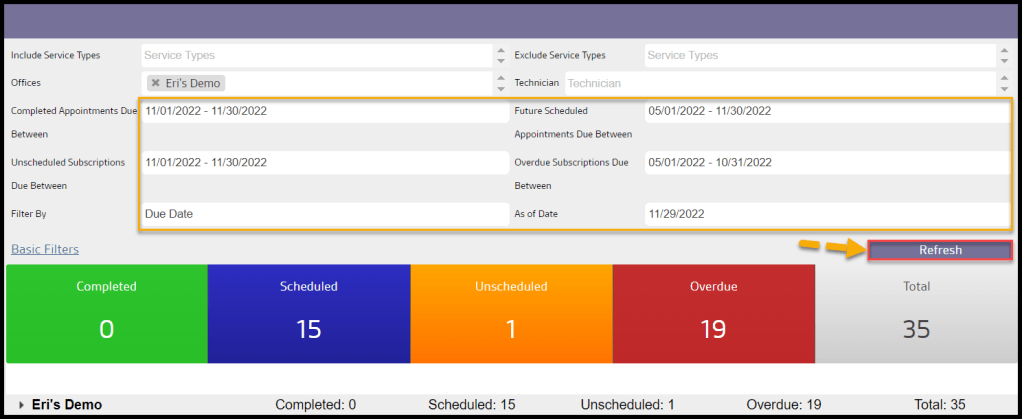Remove the Eri's Demo office tag
The width and height of the screenshot is (1022, 419).
[155, 84]
